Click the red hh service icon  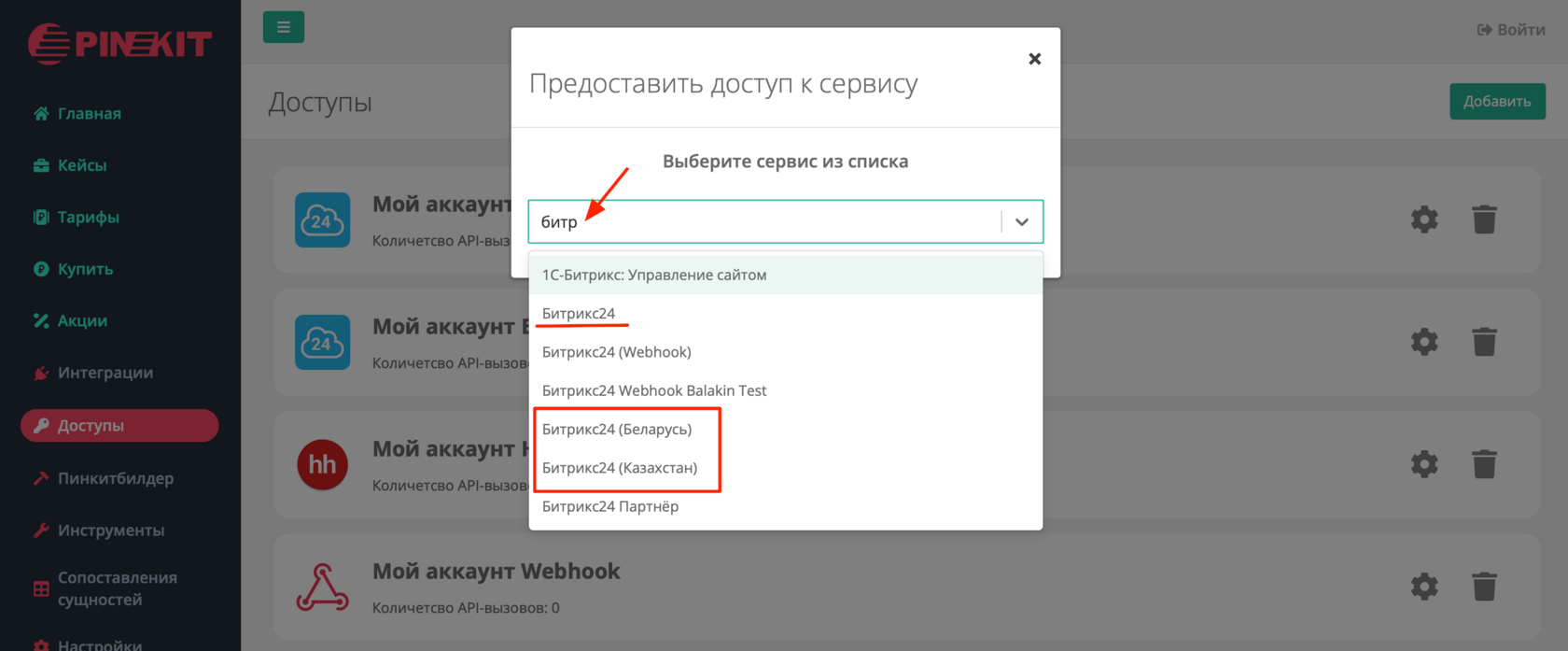coord(323,464)
